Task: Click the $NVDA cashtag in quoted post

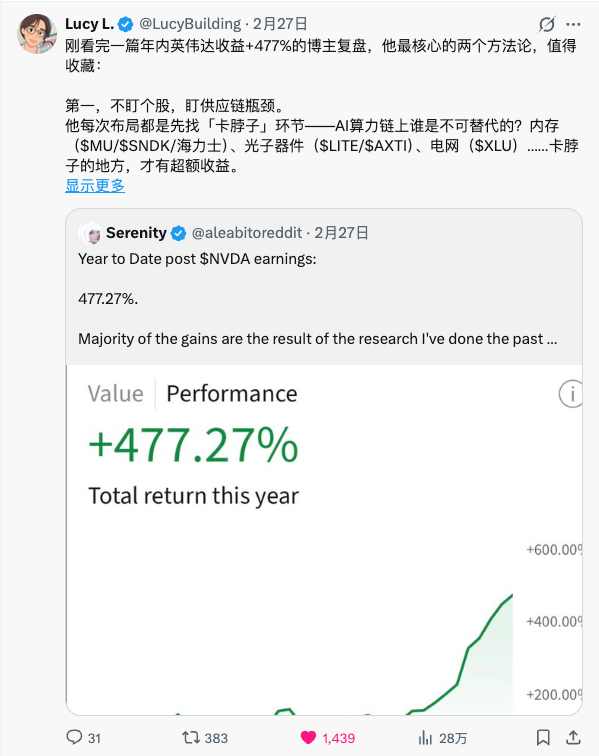Action: tap(225, 259)
